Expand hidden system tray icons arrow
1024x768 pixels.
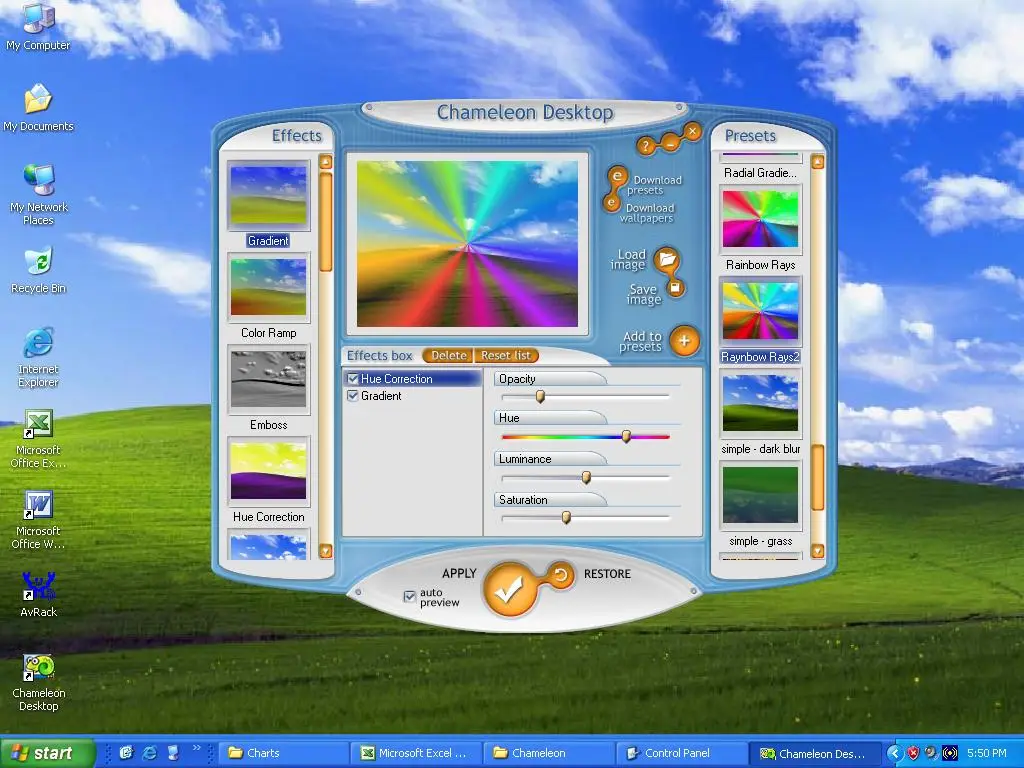[894, 753]
